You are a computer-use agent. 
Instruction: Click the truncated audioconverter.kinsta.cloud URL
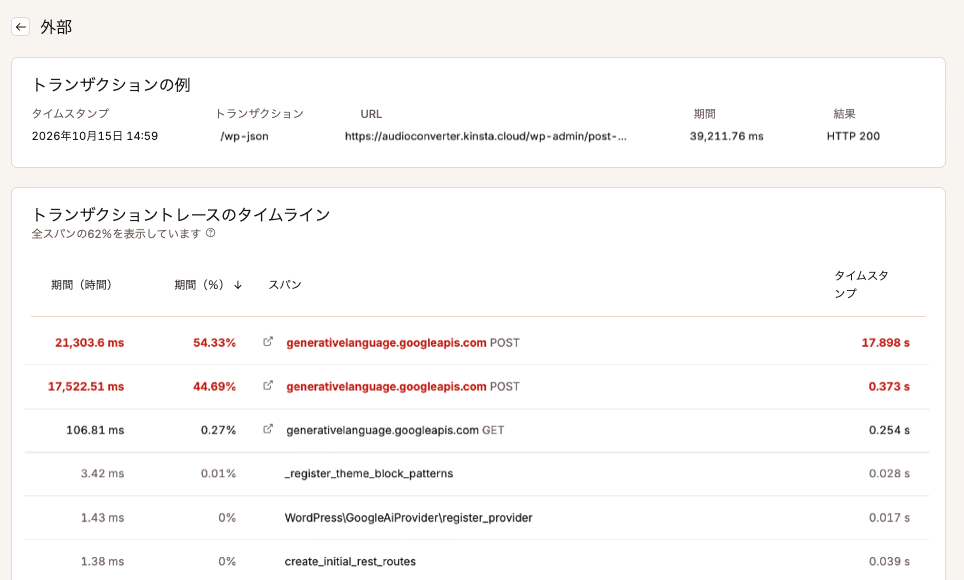[x=486, y=136]
